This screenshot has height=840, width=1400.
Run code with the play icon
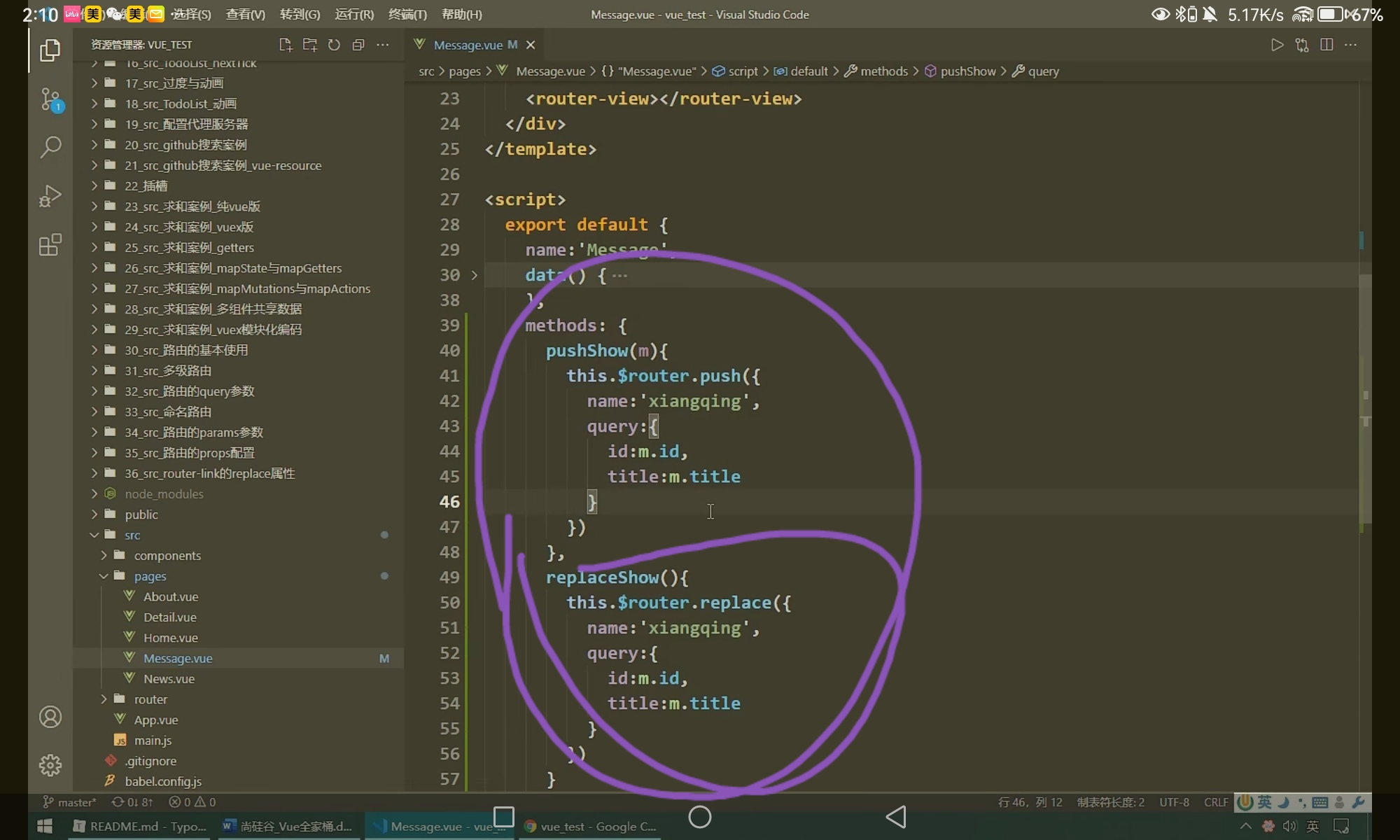click(x=1277, y=45)
